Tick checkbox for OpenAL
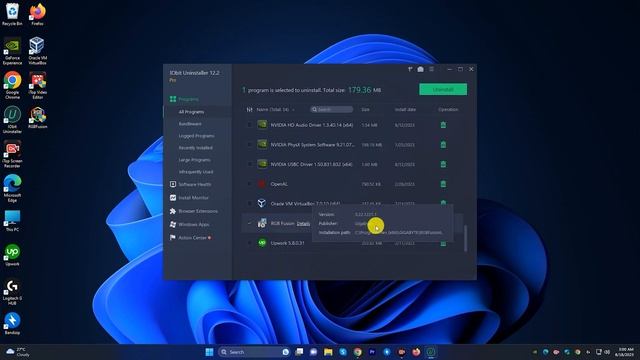Image resolution: width=640 pixels, height=360 pixels. click(x=249, y=184)
